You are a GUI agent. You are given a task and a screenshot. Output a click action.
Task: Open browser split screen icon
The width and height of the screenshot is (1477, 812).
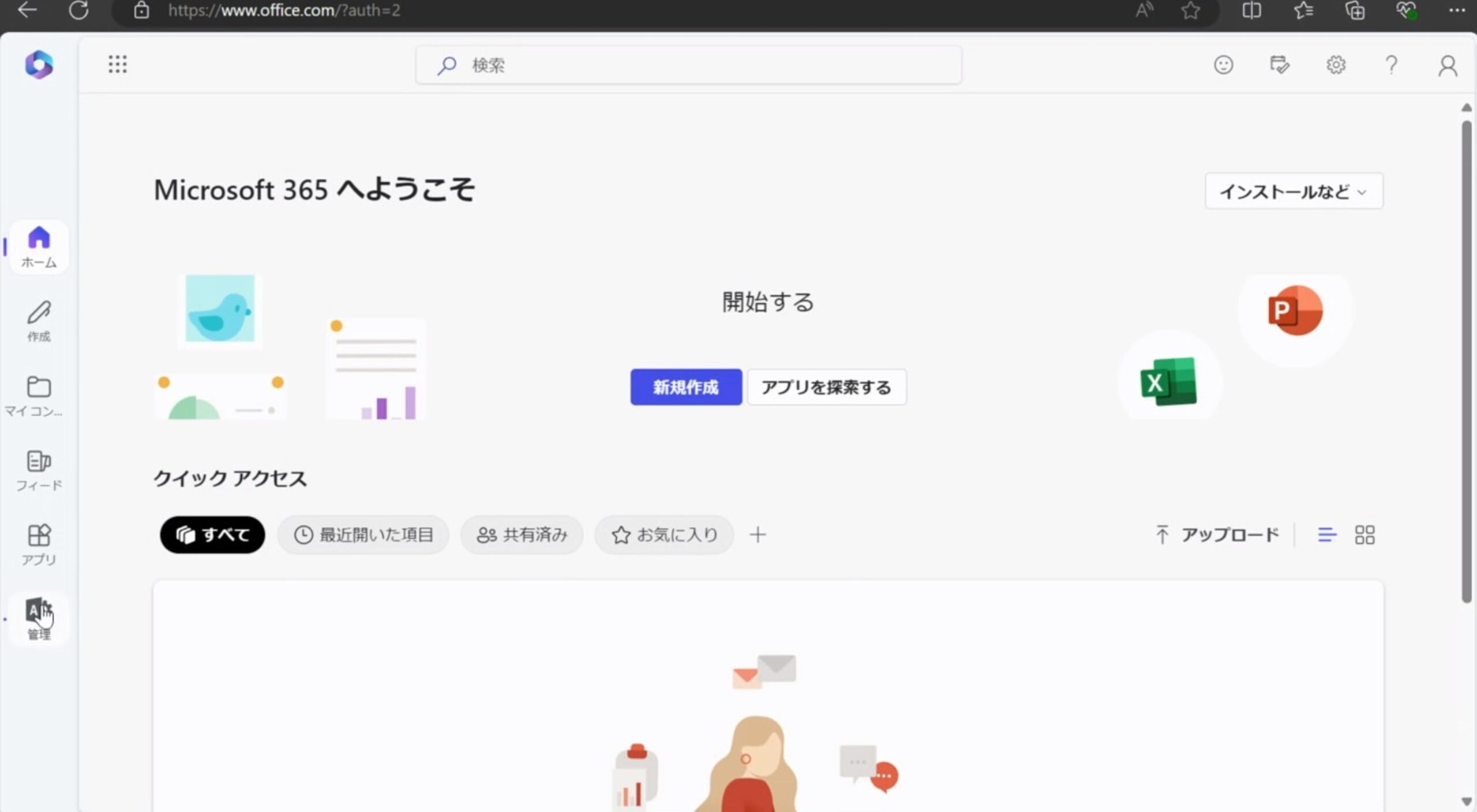pyautogui.click(x=1251, y=10)
